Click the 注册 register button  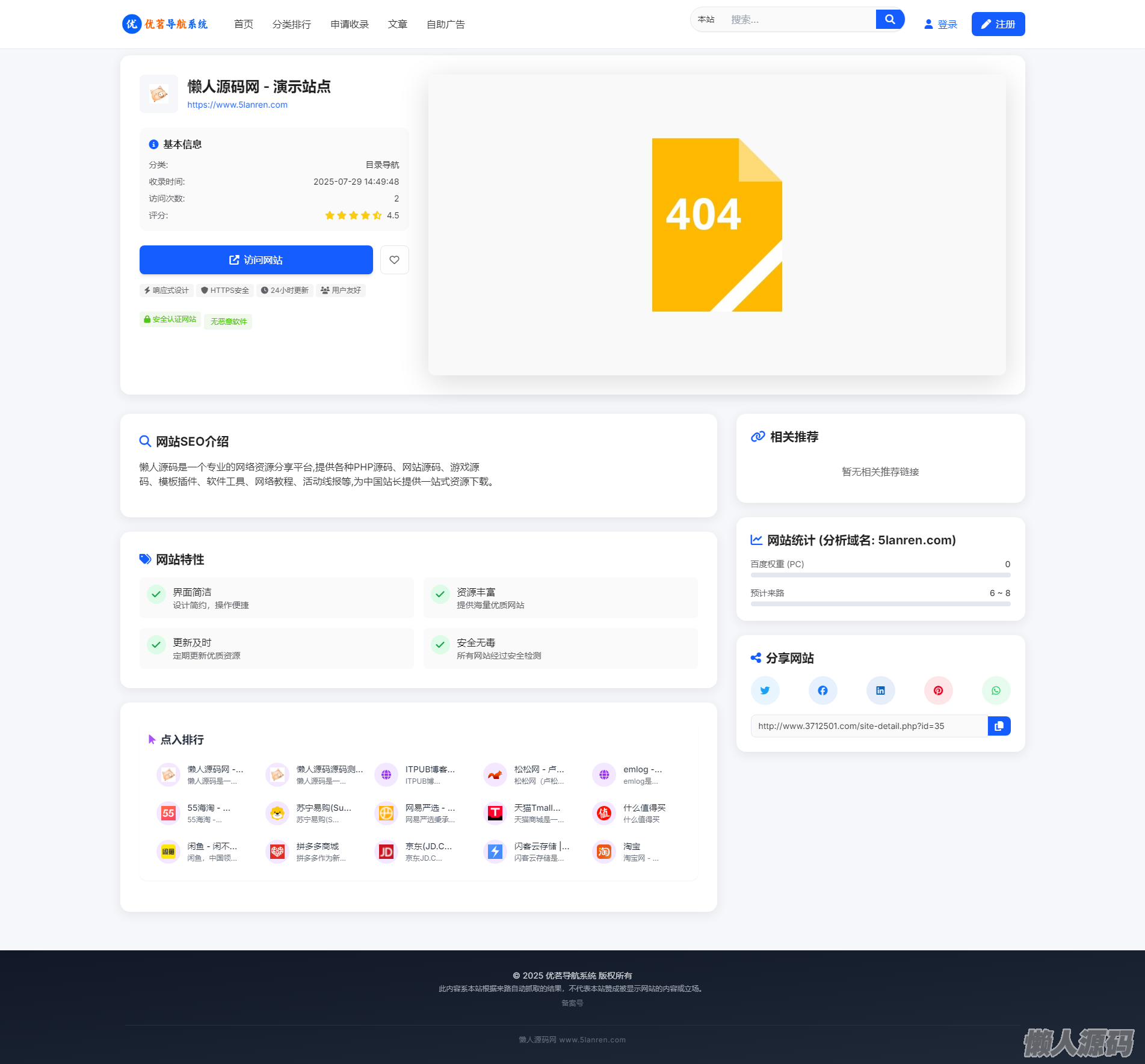click(x=998, y=24)
